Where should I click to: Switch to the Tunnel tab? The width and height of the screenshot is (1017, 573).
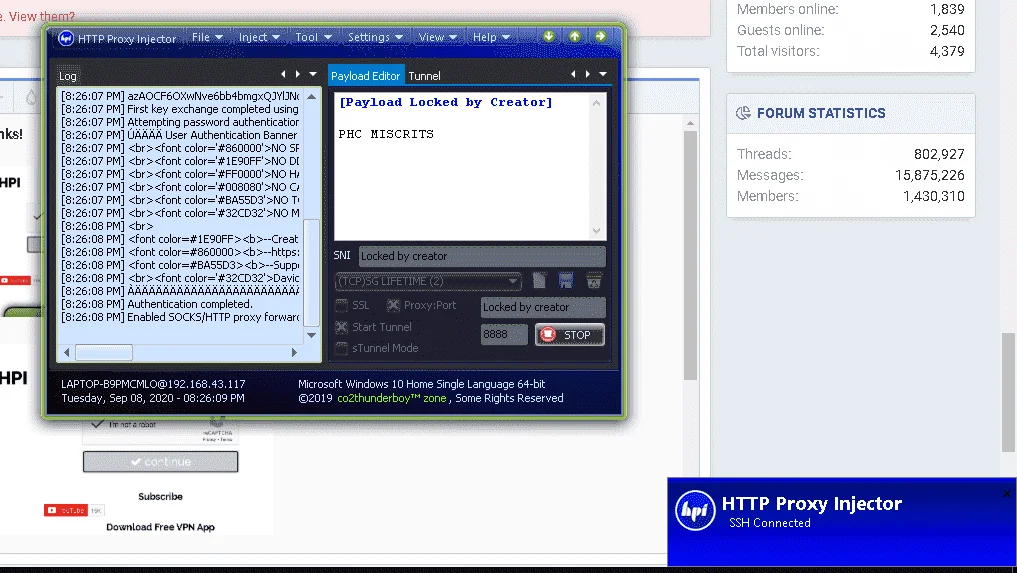tap(425, 76)
